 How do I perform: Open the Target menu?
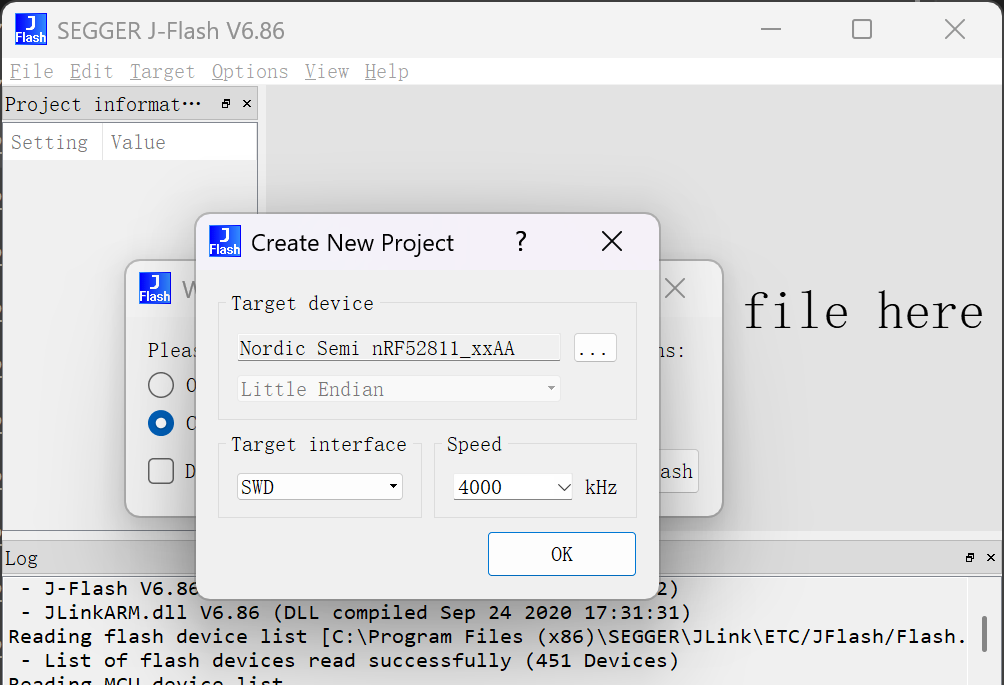tap(162, 72)
